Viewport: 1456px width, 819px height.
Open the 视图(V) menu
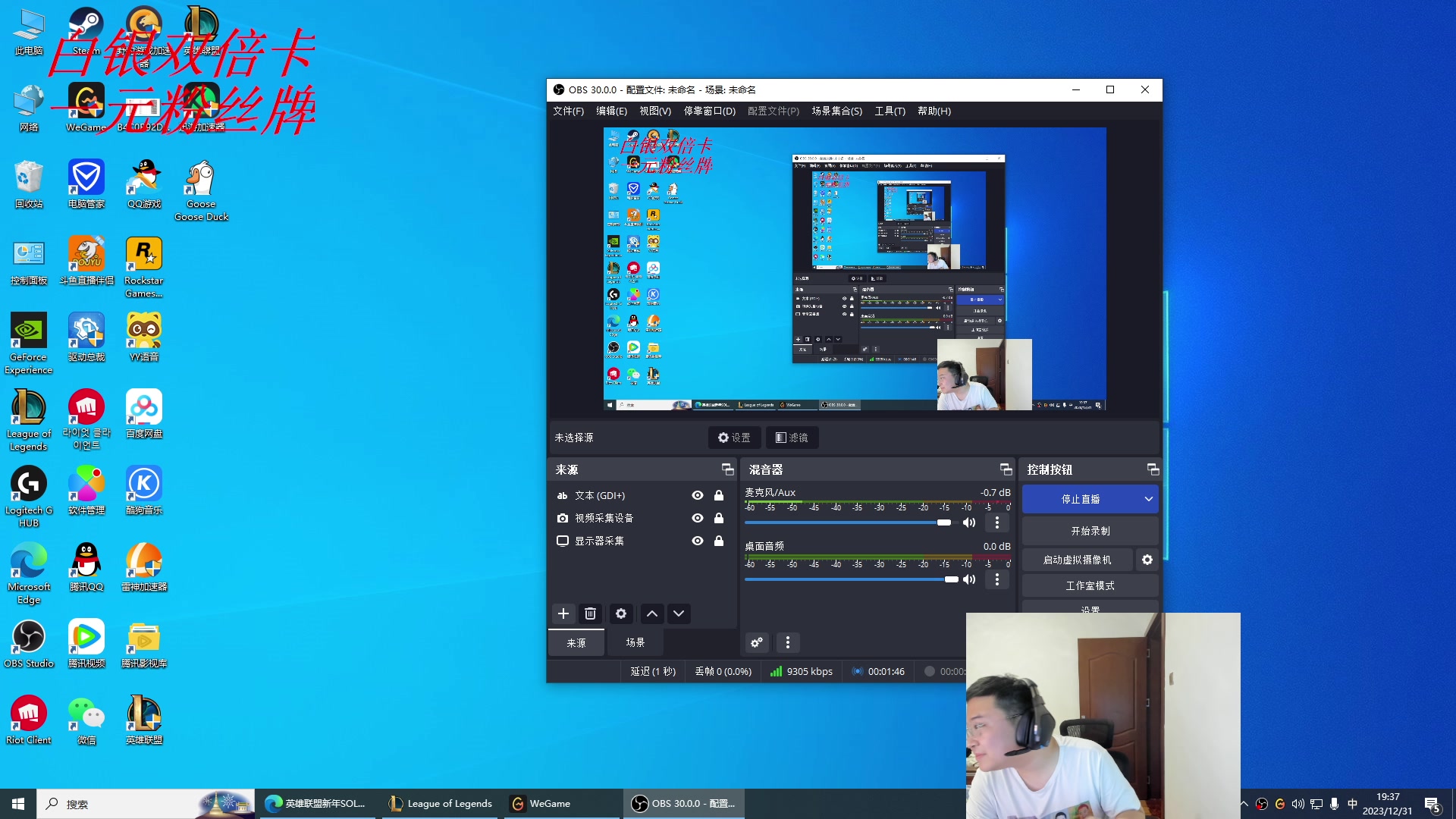pos(655,111)
